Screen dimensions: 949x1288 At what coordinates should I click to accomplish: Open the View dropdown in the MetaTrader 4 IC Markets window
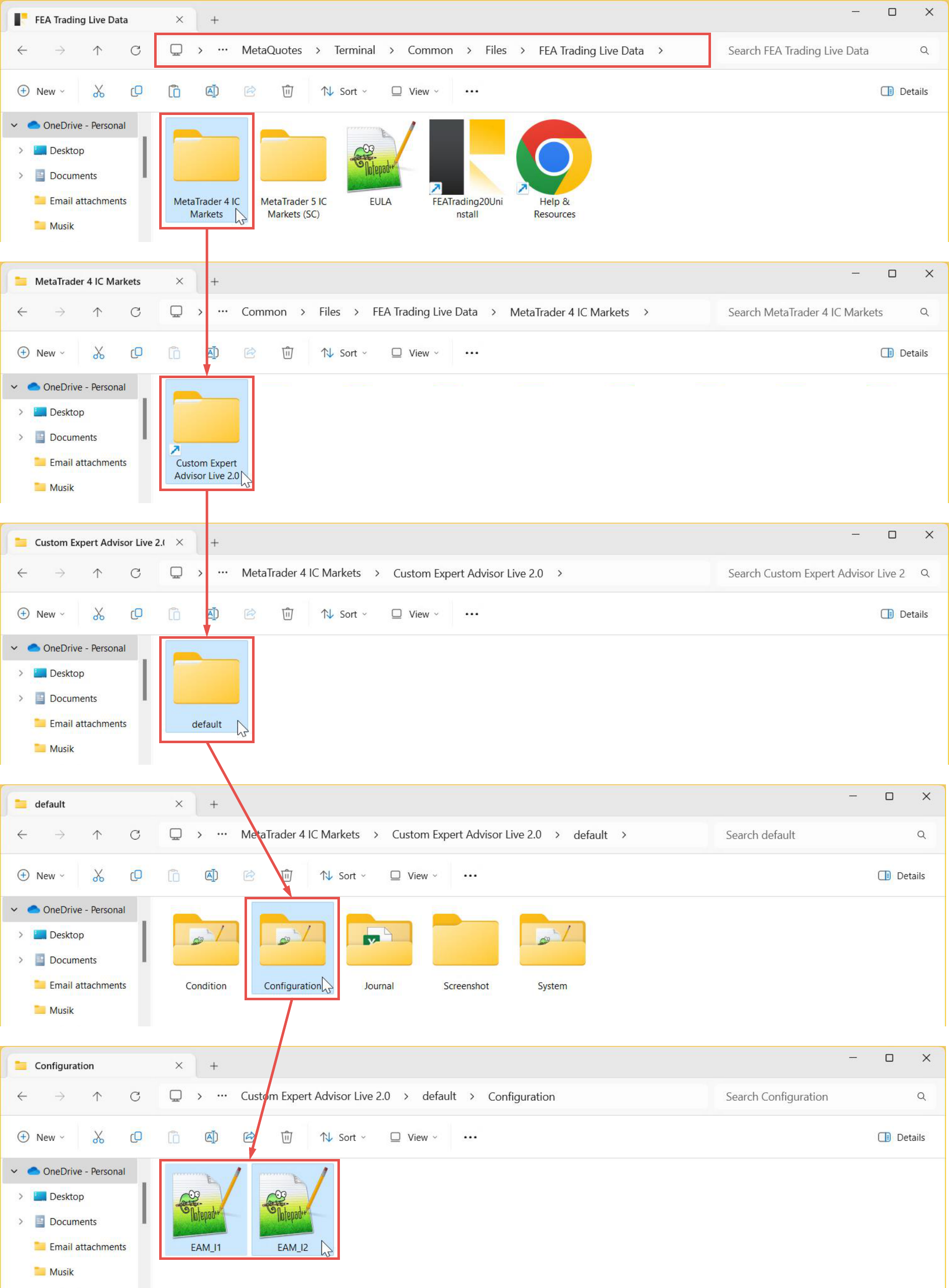pos(415,353)
